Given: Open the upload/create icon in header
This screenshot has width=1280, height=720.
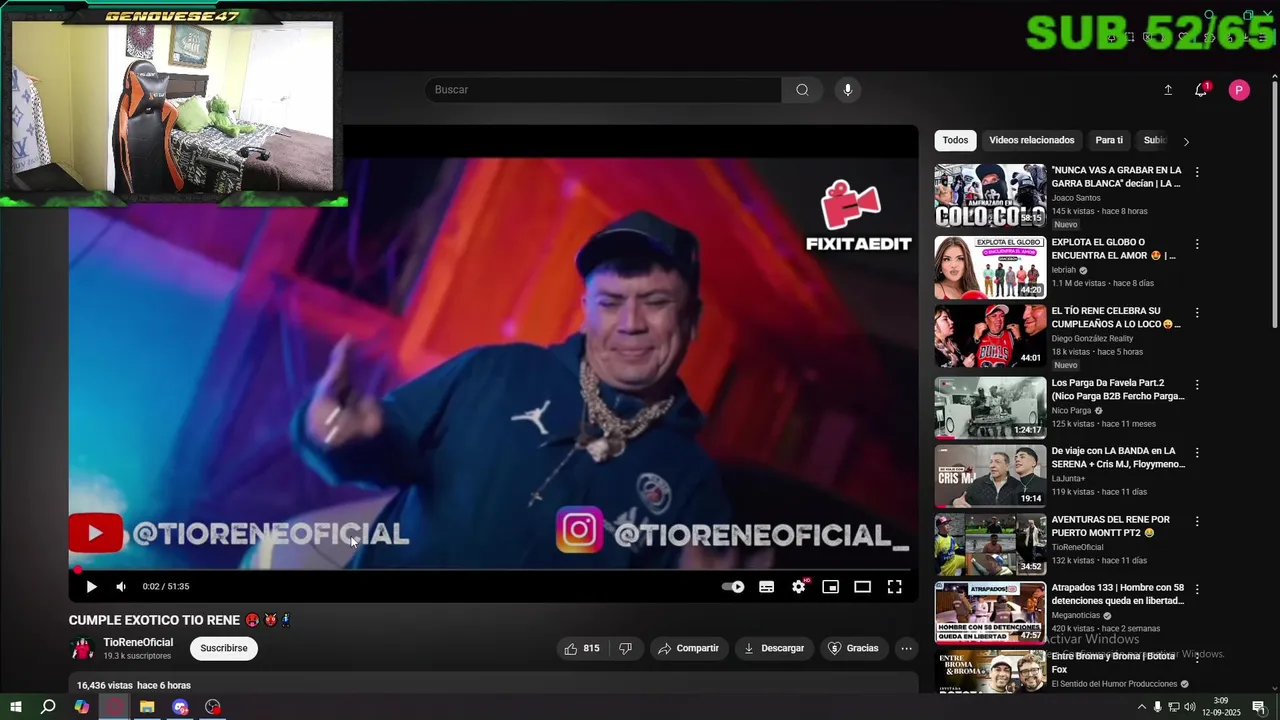Looking at the screenshot, I should tap(1167, 90).
